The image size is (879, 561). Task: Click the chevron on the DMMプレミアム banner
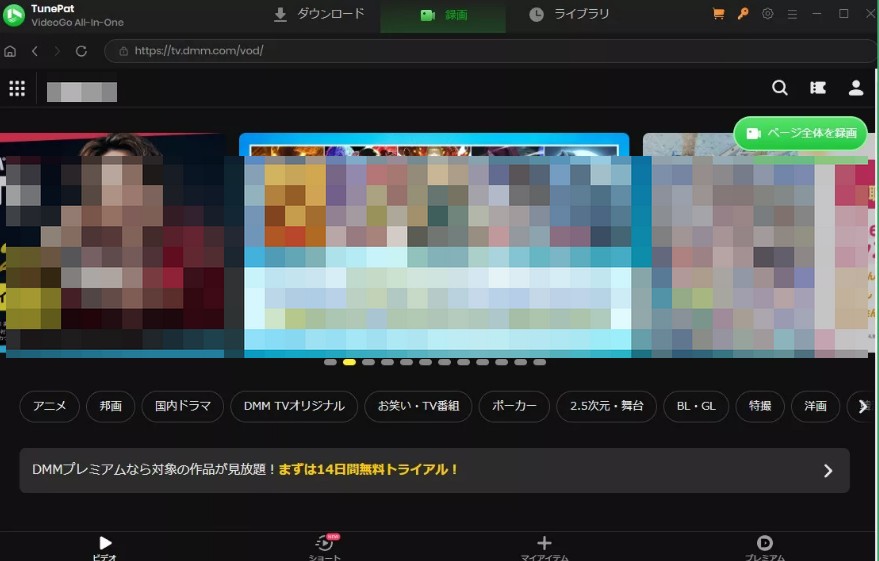coord(828,471)
